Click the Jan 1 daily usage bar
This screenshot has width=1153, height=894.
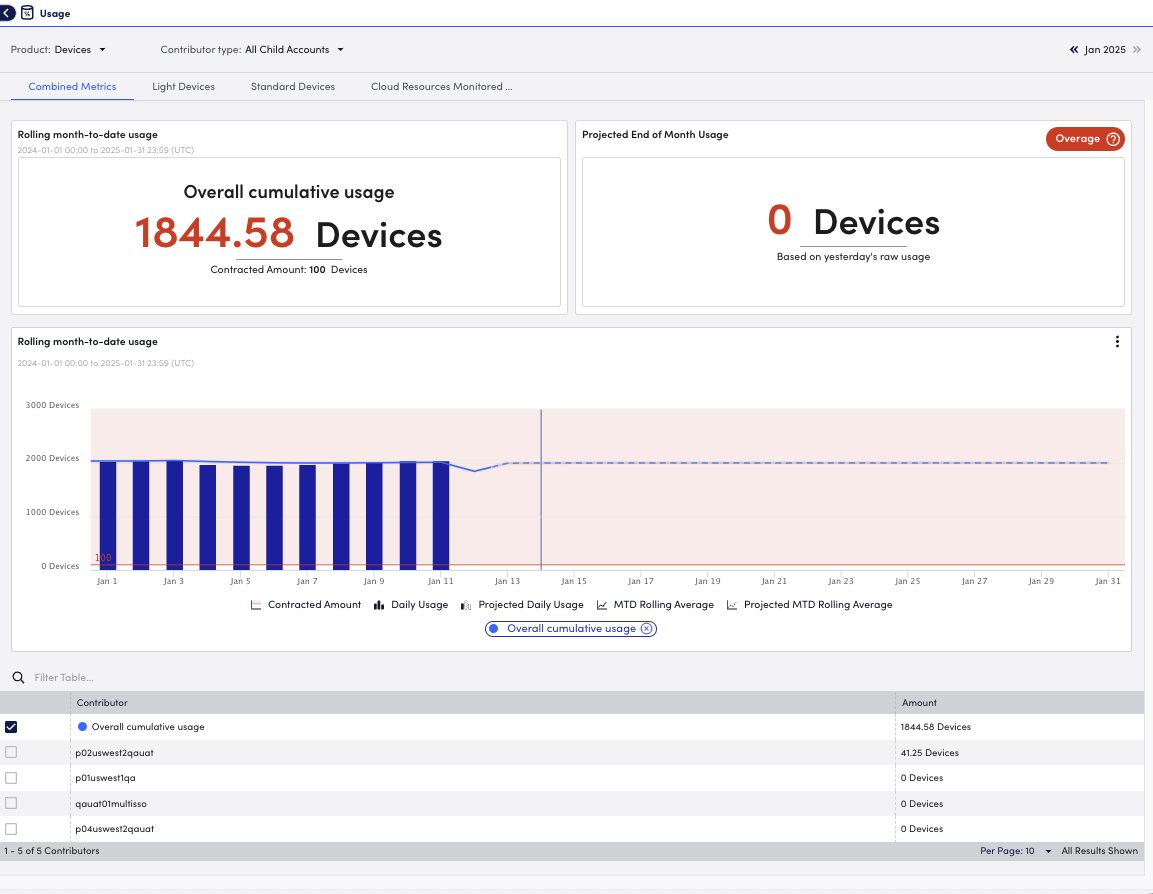click(107, 515)
